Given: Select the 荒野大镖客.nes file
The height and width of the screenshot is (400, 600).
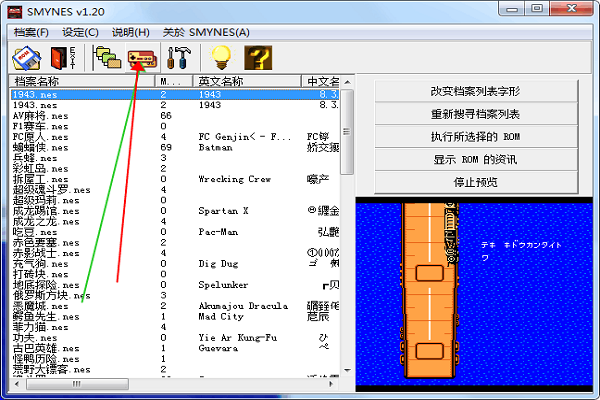Looking at the screenshot, I should pyautogui.click(x=52, y=369).
